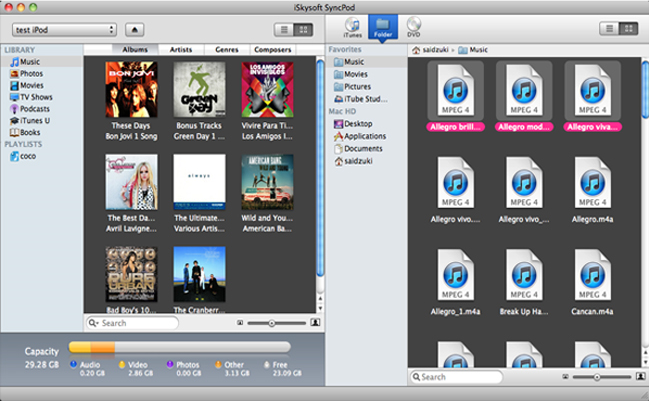Open Applications in Mac HD list
Viewport: 649px width, 401px height.
coord(365,136)
